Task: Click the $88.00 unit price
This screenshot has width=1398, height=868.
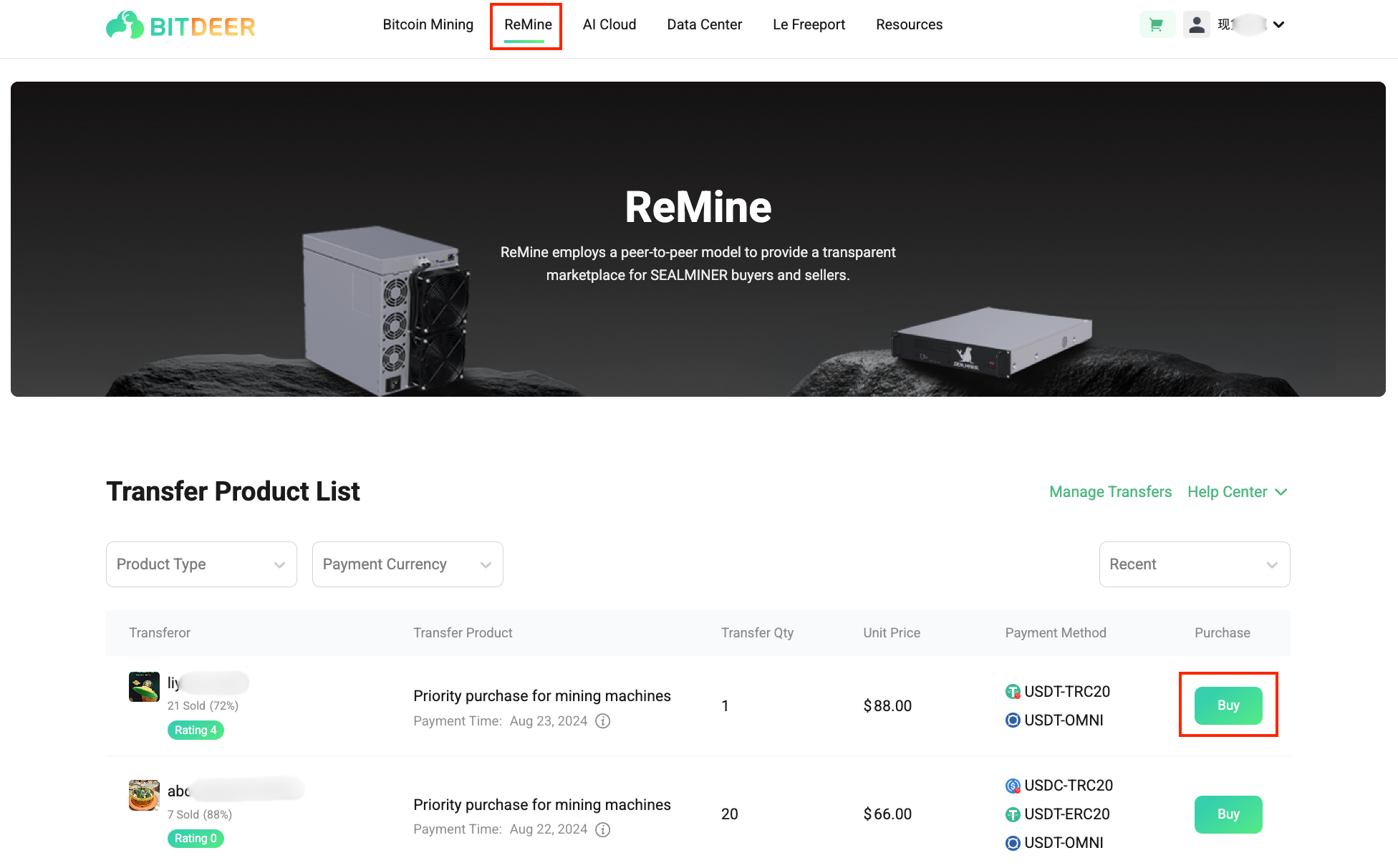Action: pos(887,706)
